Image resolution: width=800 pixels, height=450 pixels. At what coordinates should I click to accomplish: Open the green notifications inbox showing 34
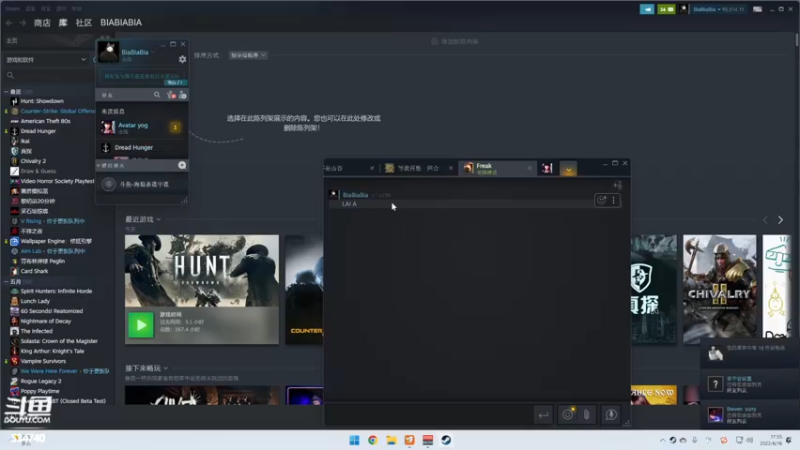(666, 9)
